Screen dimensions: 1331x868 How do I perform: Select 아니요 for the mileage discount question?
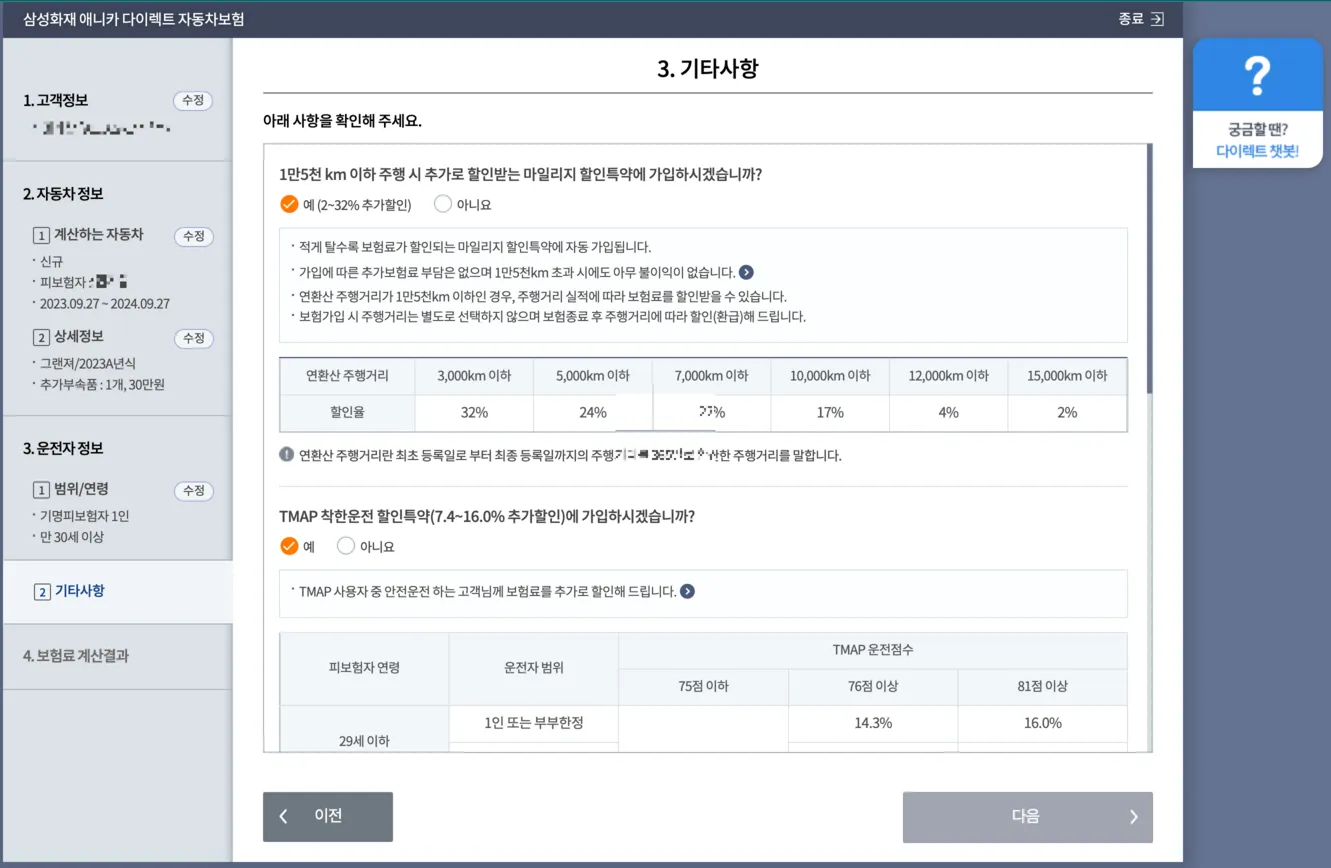point(441,203)
